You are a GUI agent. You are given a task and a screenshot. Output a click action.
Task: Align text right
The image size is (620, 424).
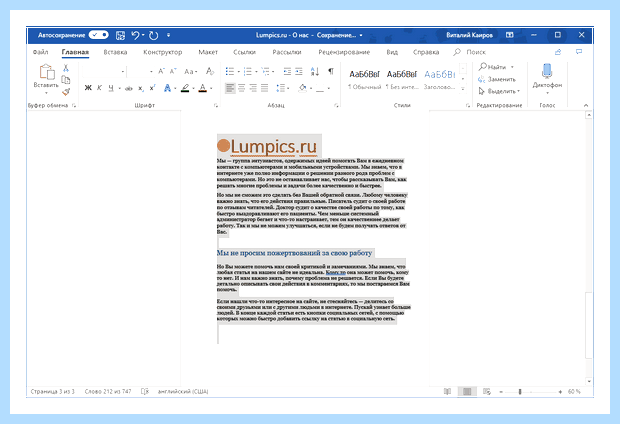pos(253,88)
